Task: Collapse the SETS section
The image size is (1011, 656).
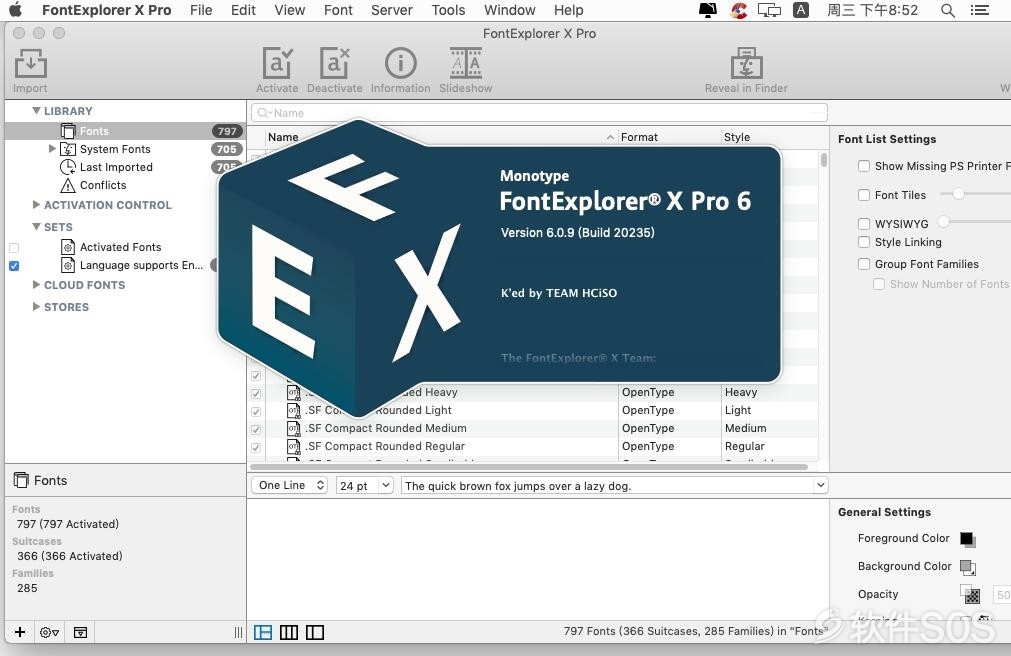Action: [37, 226]
